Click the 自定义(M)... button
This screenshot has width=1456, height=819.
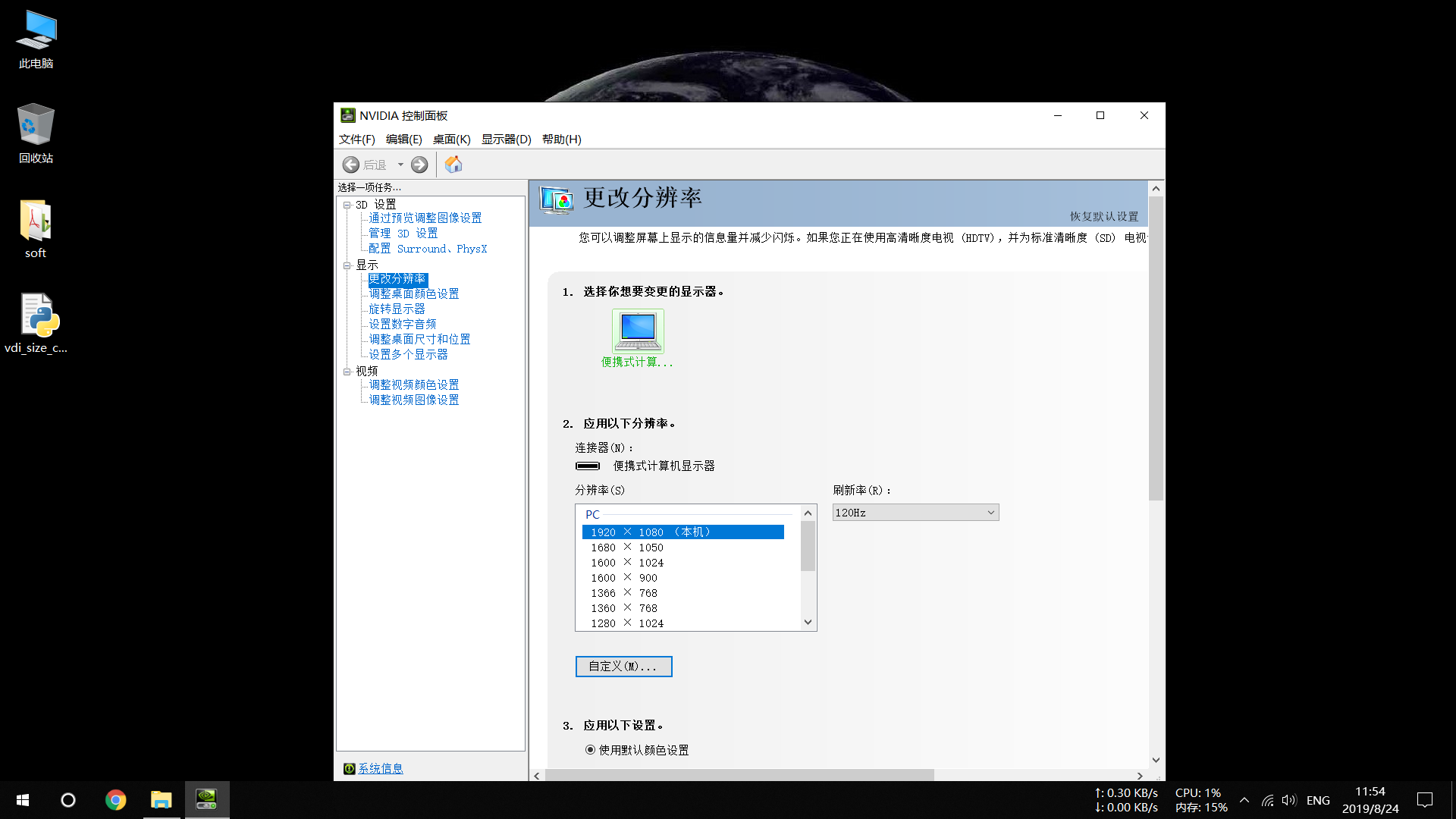(x=623, y=667)
